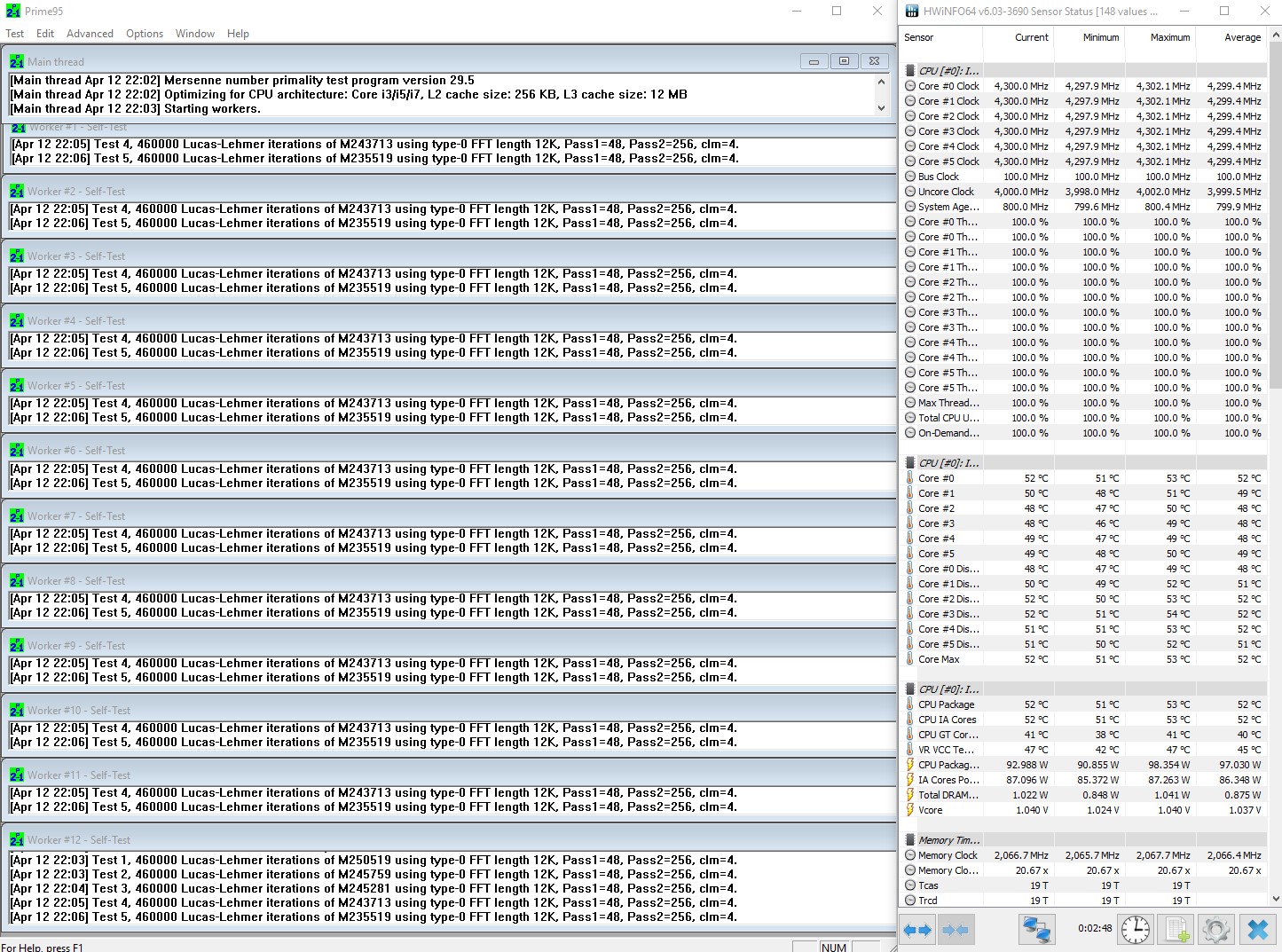This screenshot has height=952, width=1282.
Task: Select the Core #5 Clock sensor row
Action: [1084, 161]
